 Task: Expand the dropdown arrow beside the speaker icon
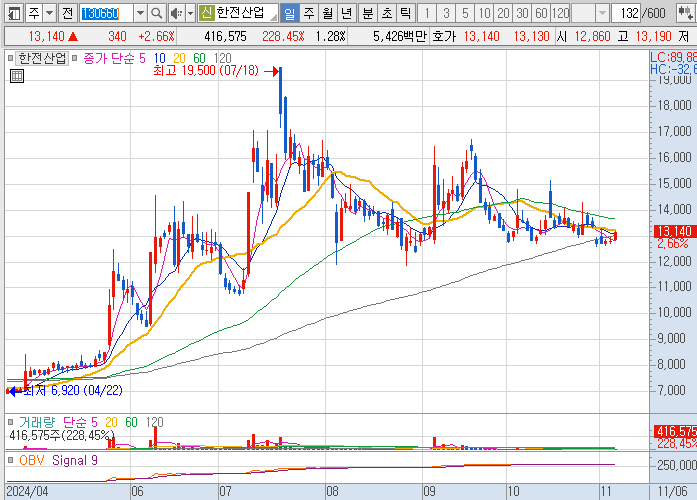pyautogui.click(x=191, y=13)
